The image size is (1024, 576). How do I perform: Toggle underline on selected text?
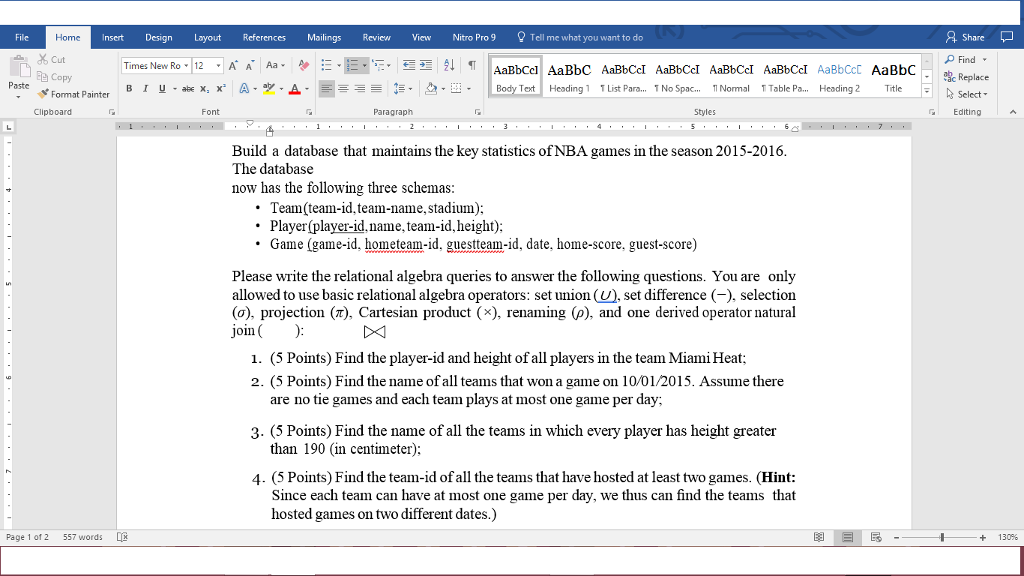159,88
